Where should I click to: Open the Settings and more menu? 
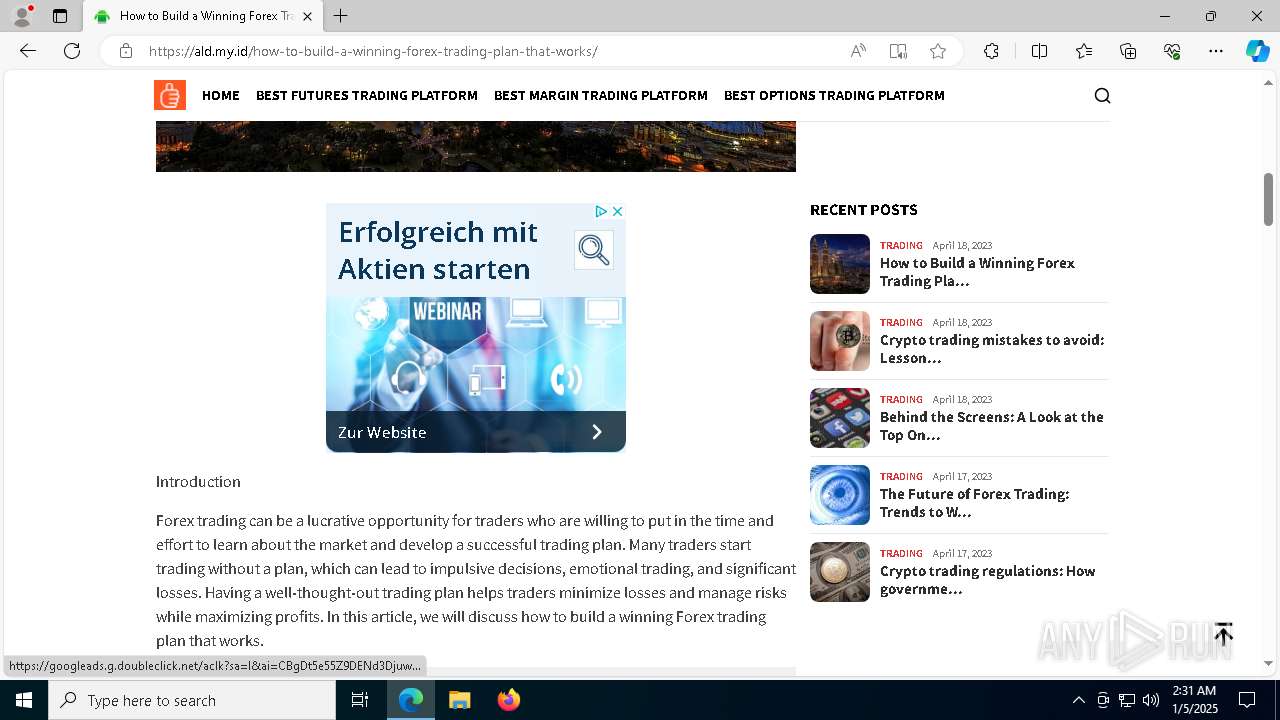point(1216,51)
